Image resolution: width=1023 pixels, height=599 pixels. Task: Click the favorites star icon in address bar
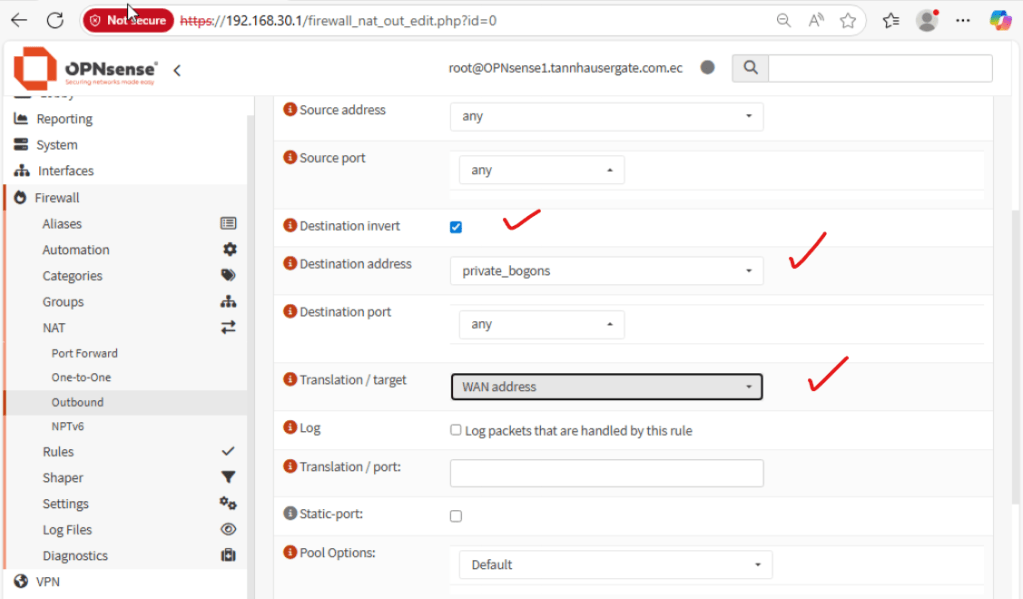848,20
